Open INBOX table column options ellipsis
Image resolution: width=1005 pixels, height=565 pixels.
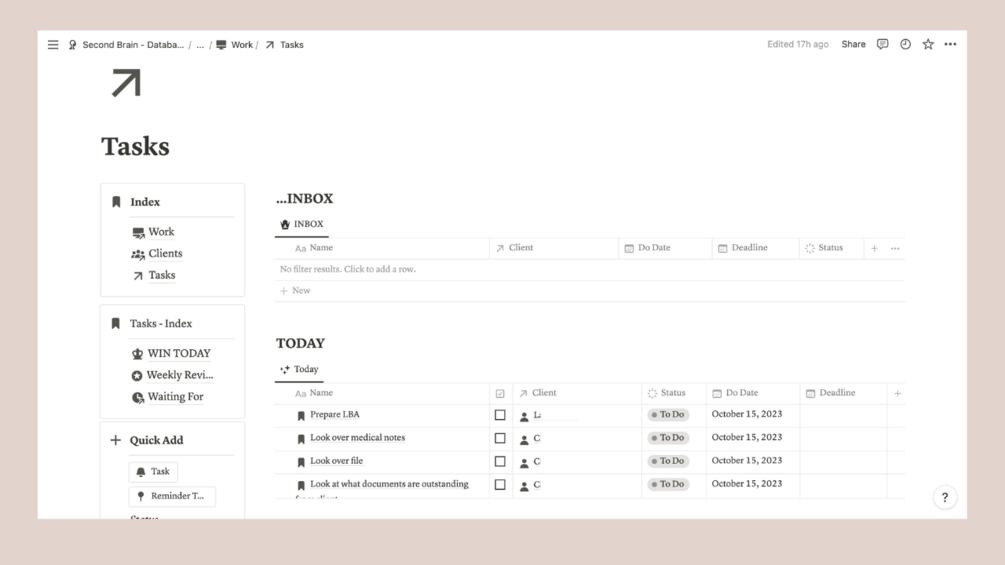[x=895, y=248]
